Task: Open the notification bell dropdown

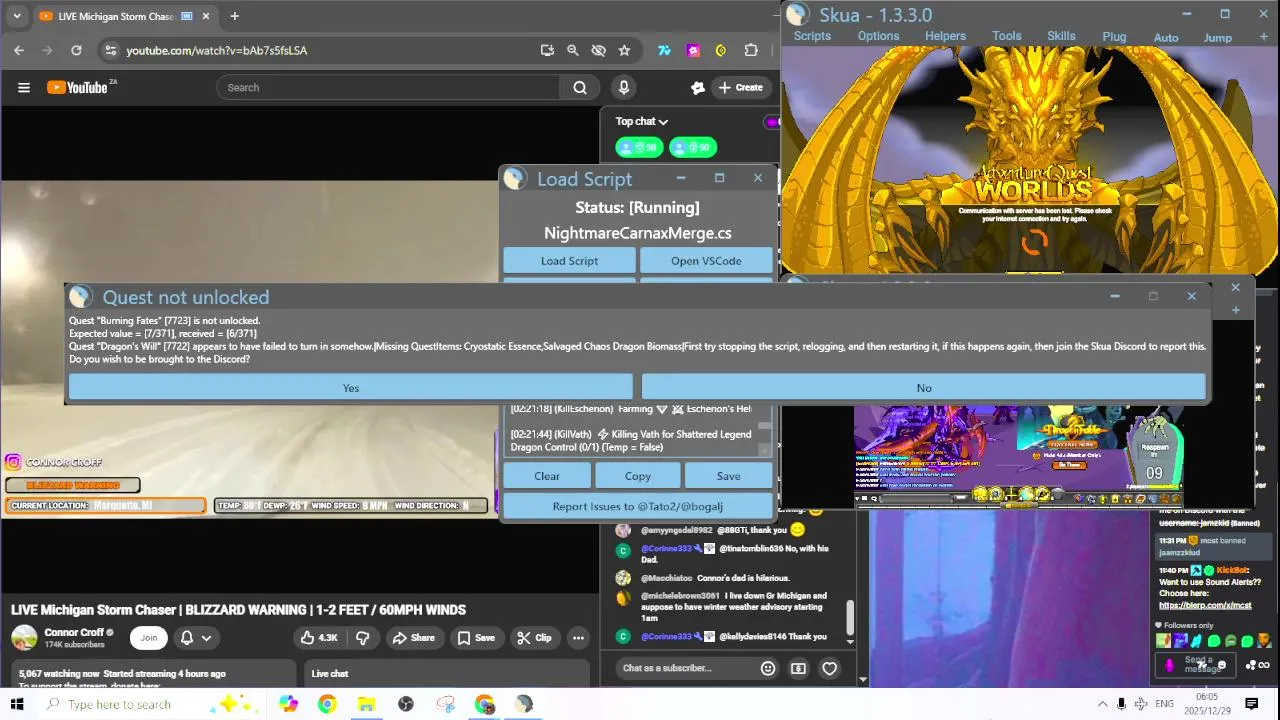Action: click(x=196, y=637)
